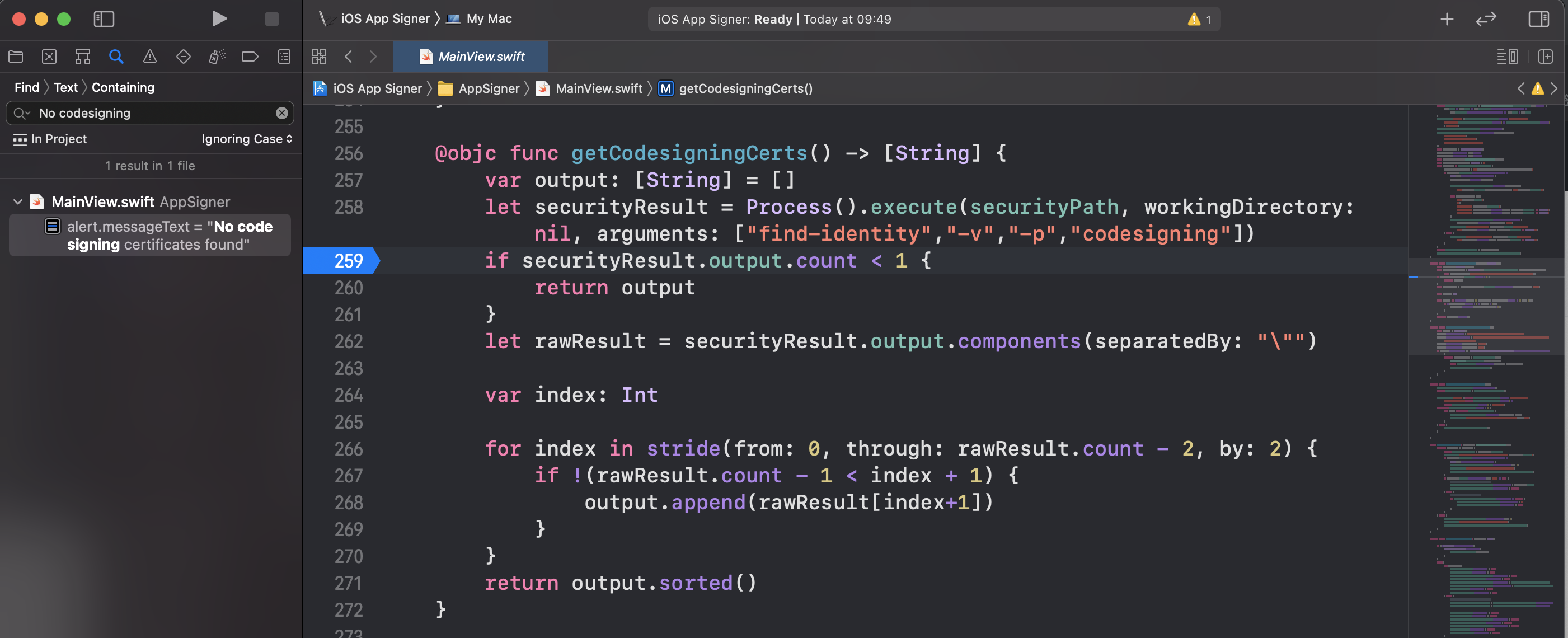Image resolution: width=1568 pixels, height=638 pixels.
Task: Click getCodesigningCerts() in the jump bar
Action: (x=745, y=88)
